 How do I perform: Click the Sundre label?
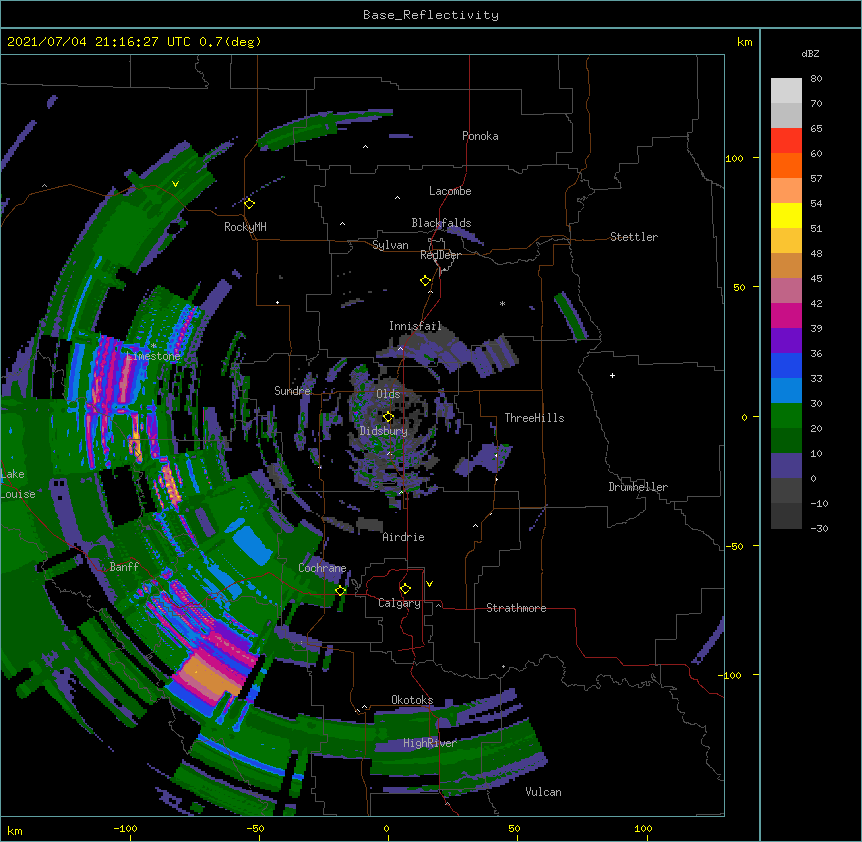click(292, 391)
